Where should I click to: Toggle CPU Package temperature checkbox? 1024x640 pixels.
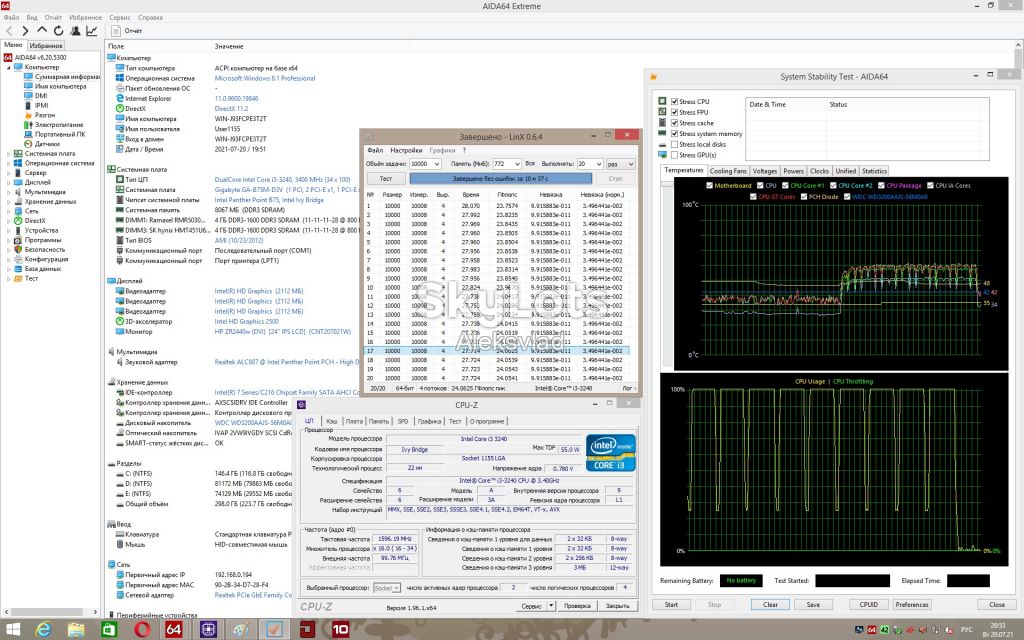[881, 185]
